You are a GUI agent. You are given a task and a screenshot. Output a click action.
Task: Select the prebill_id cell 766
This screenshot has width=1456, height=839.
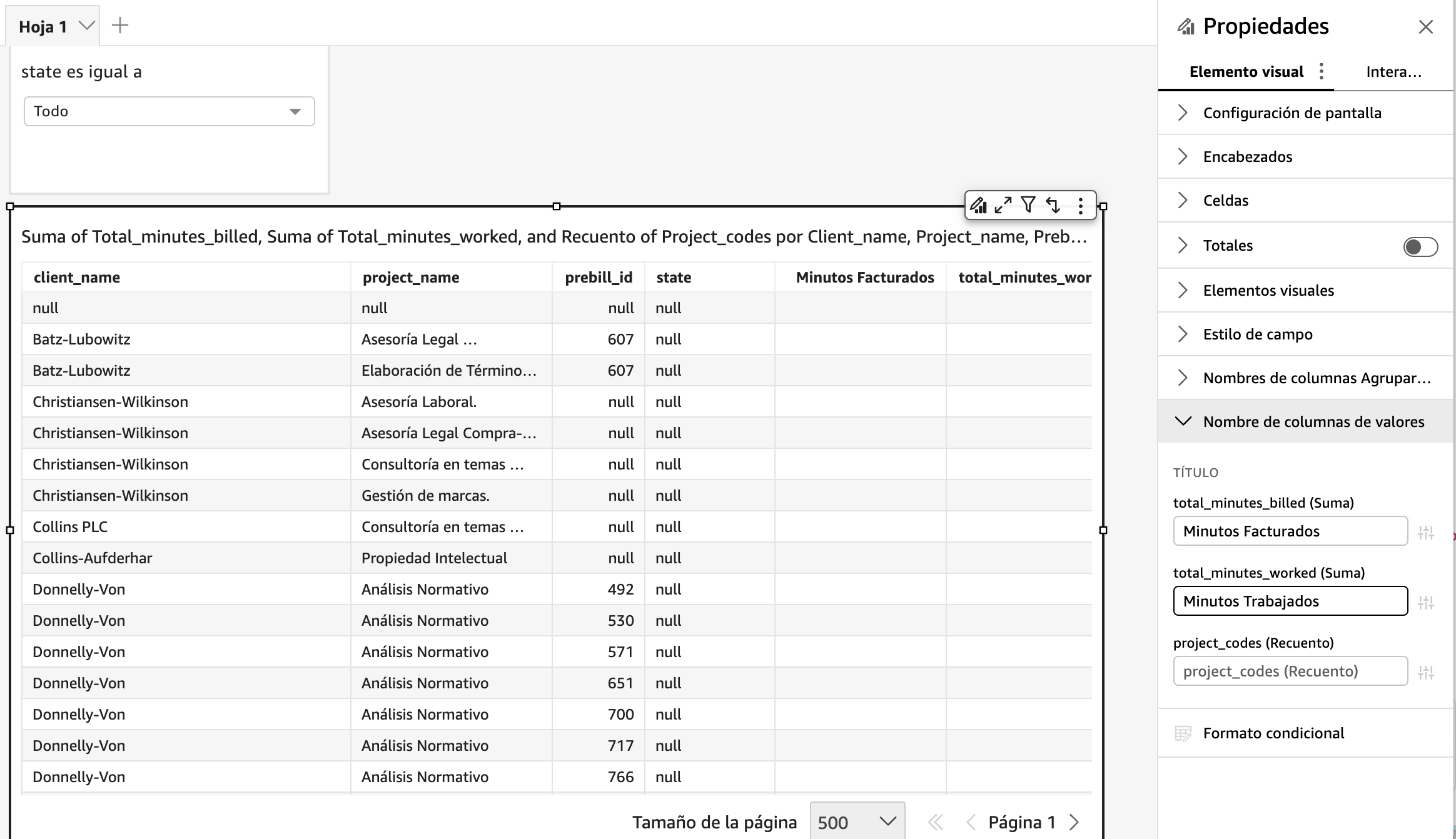tap(599, 777)
